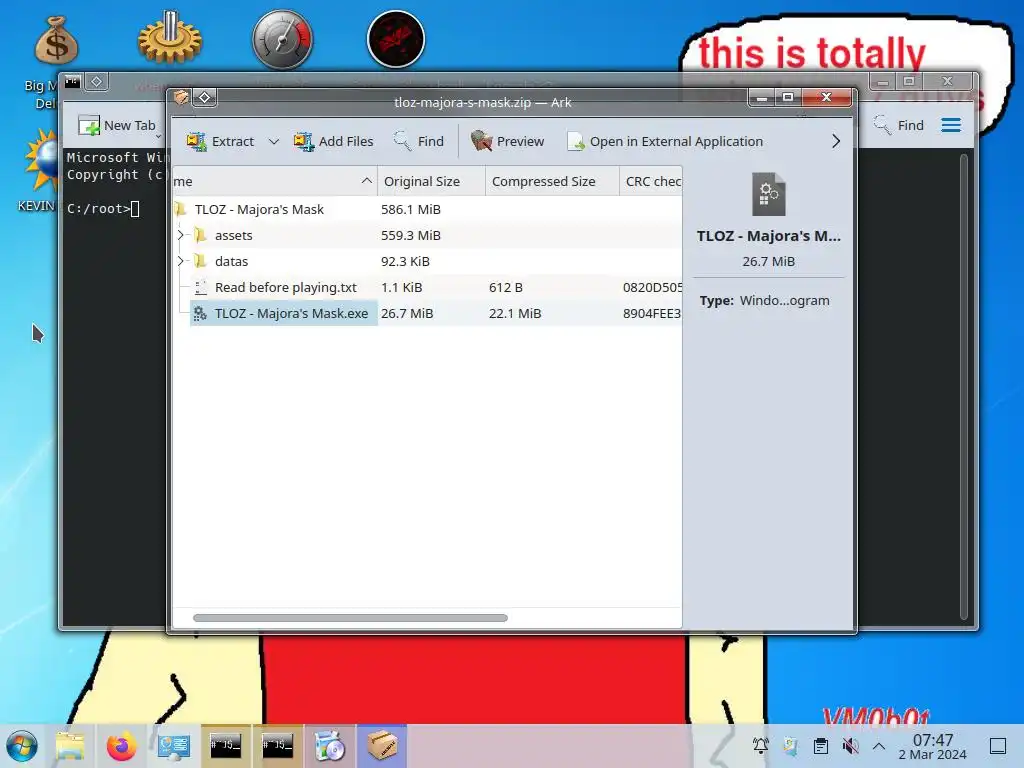Open the speedometer gauge desktop icon

tap(283, 40)
